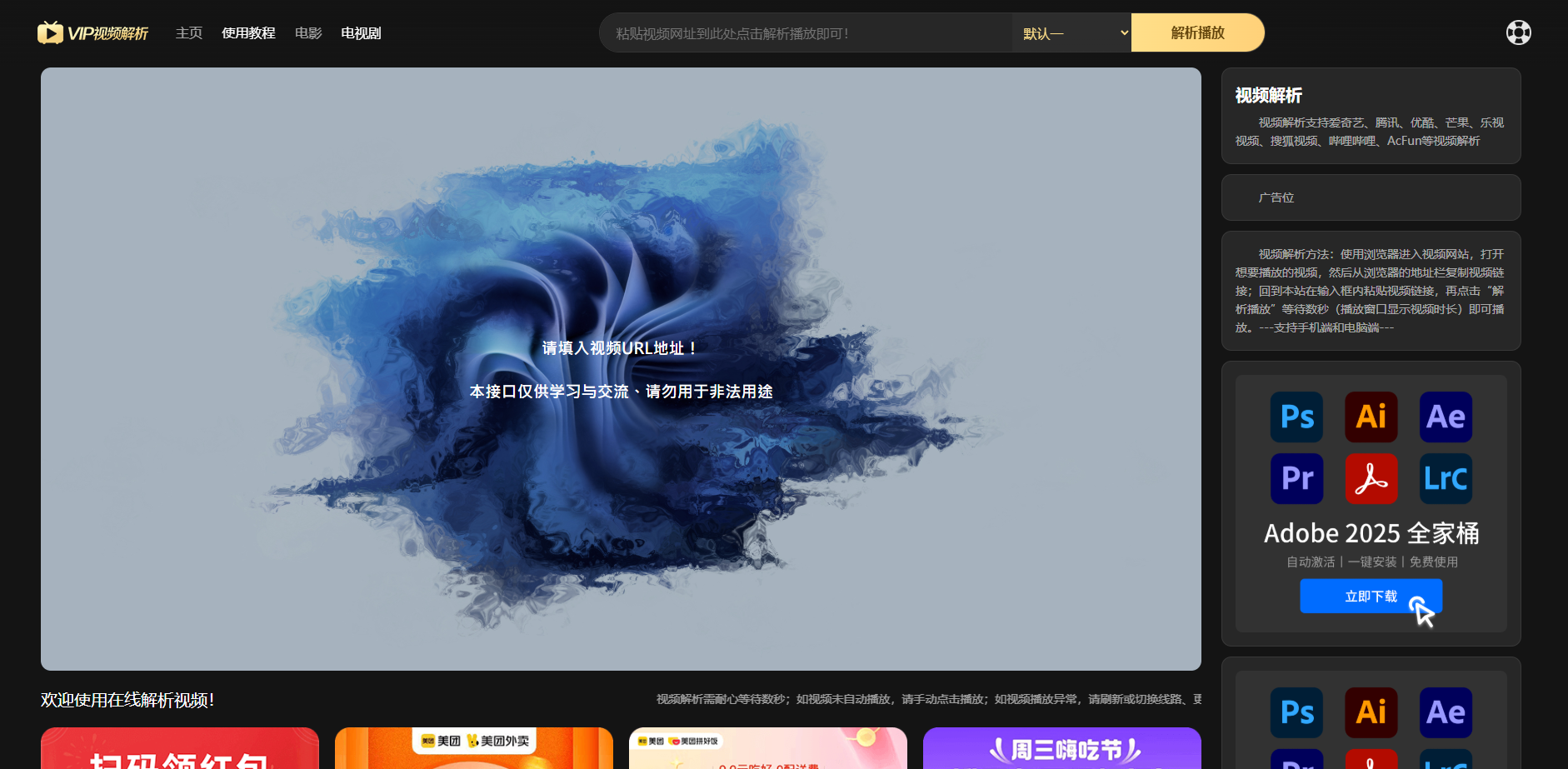Click the 自动激活 | 一键安装 | 免费使用 subtitle
This screenshot has height=769, width=1568.
coord(1371,562)
